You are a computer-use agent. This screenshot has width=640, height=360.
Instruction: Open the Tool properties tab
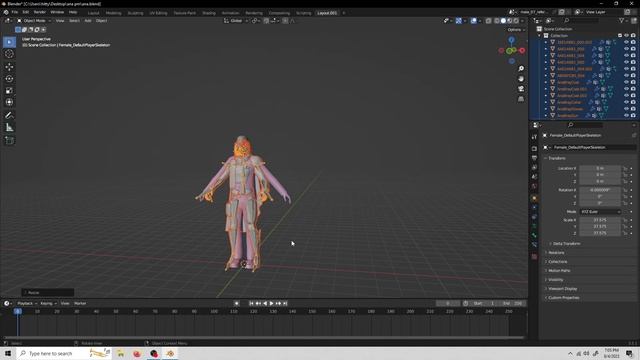click(534, 137)
